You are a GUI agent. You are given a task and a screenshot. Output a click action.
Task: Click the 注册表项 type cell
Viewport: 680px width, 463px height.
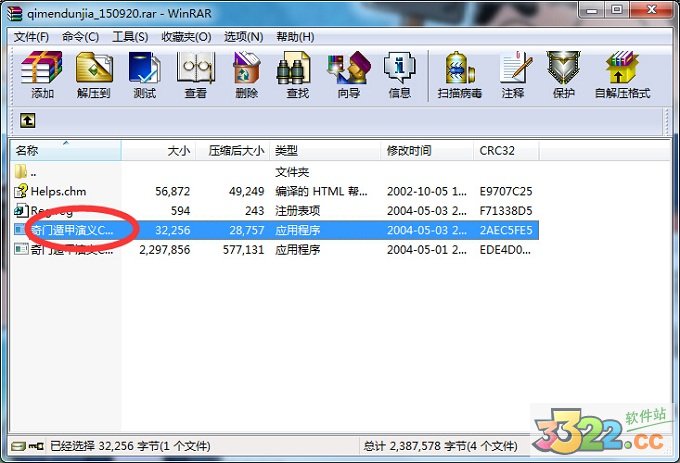pyautogui.click(x=298, y=211)
